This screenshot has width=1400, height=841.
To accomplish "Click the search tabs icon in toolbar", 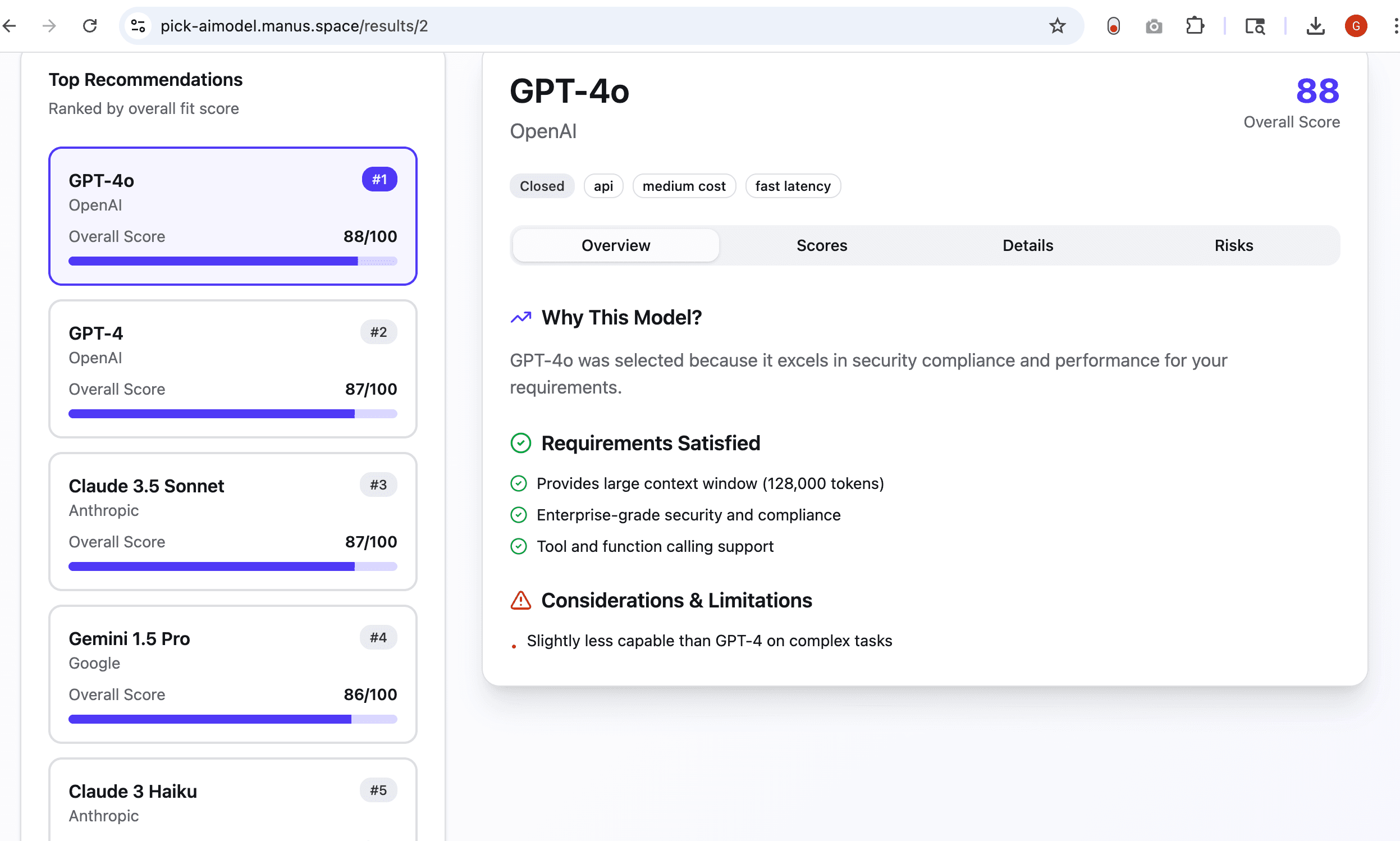I will [1255, 26].
